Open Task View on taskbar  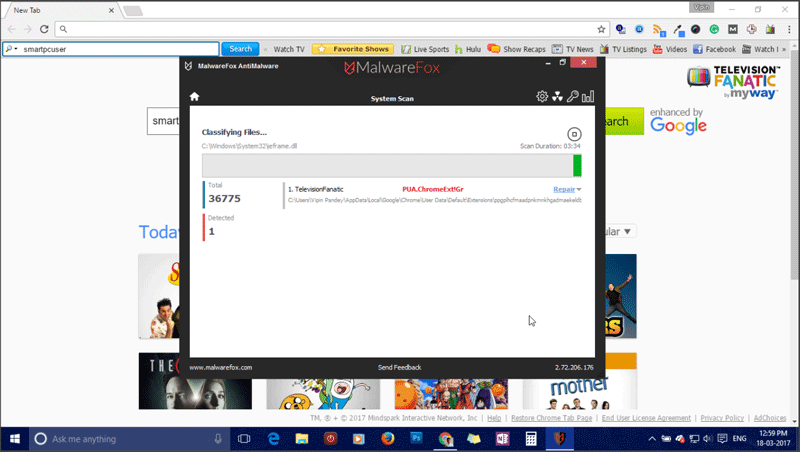coord(244,439)
